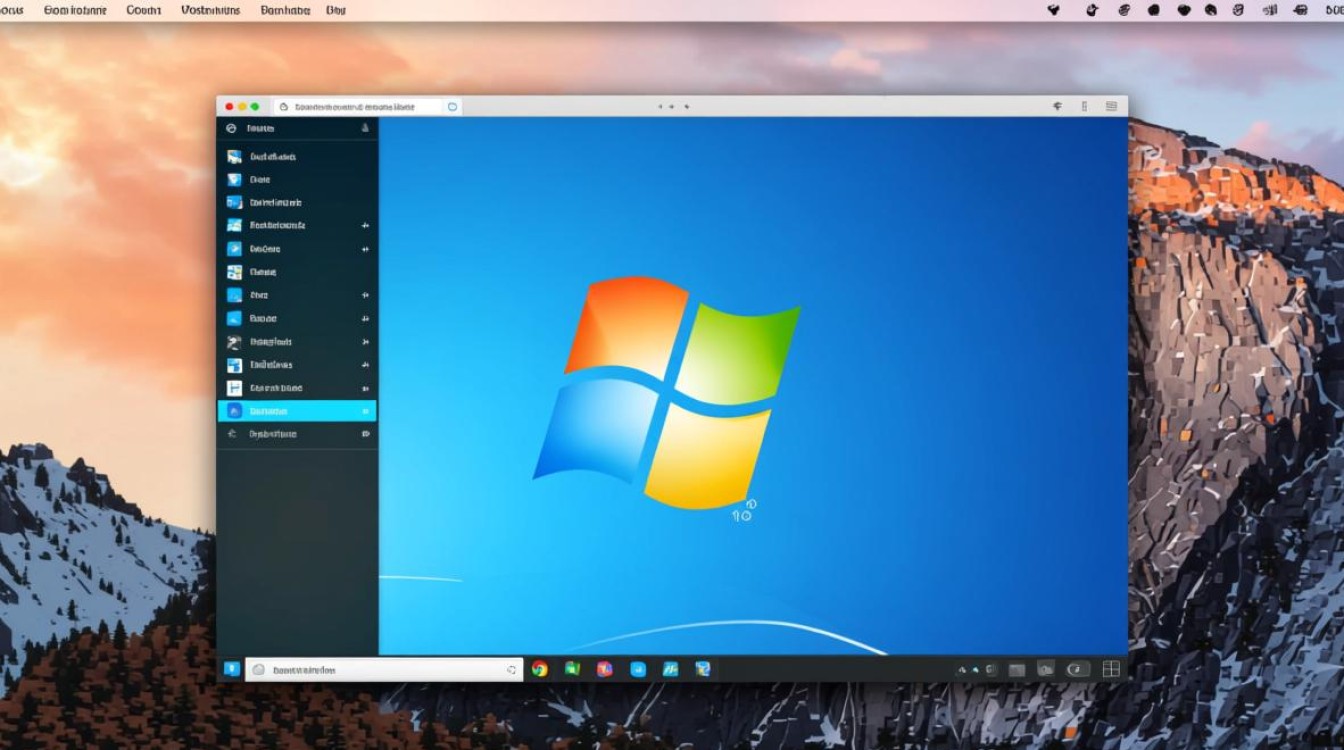This screenshot has height=750, width=1344.
Task: Click the blue icon right of the address bar
Action: point(452,106)
